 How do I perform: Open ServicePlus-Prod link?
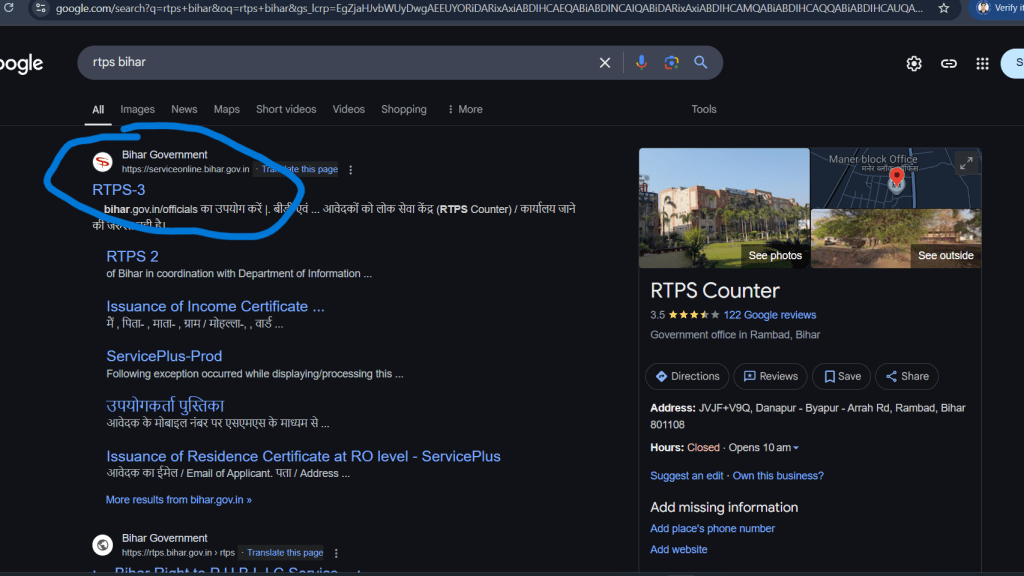point(164,356)
